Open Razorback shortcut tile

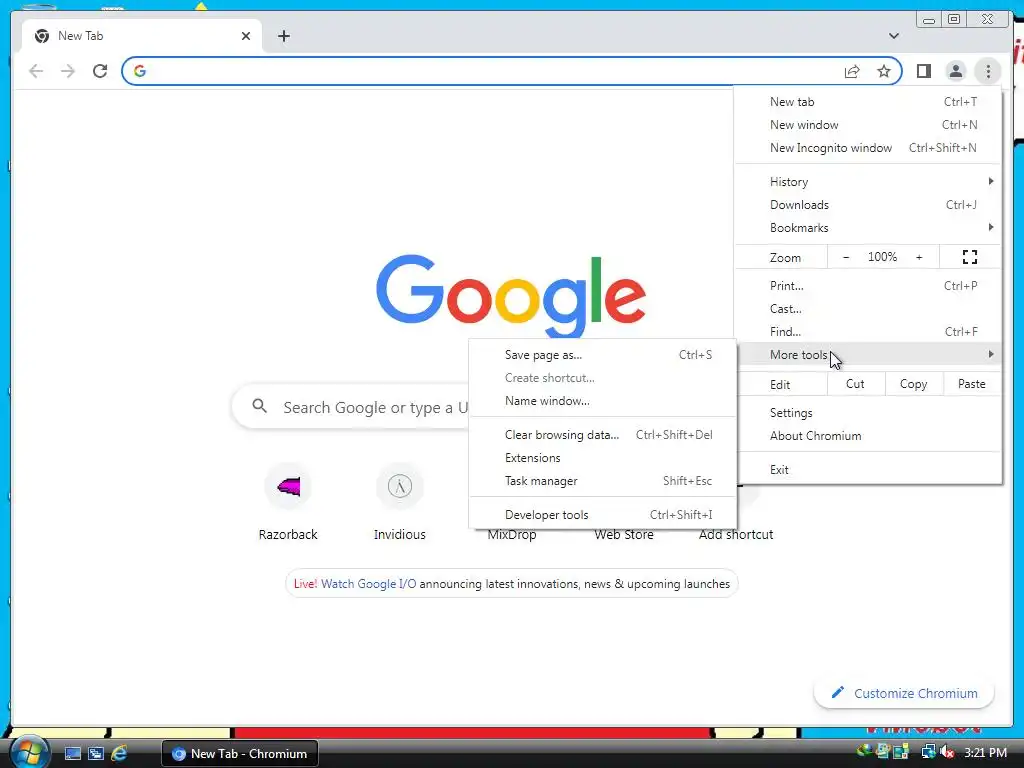point(288,503)
